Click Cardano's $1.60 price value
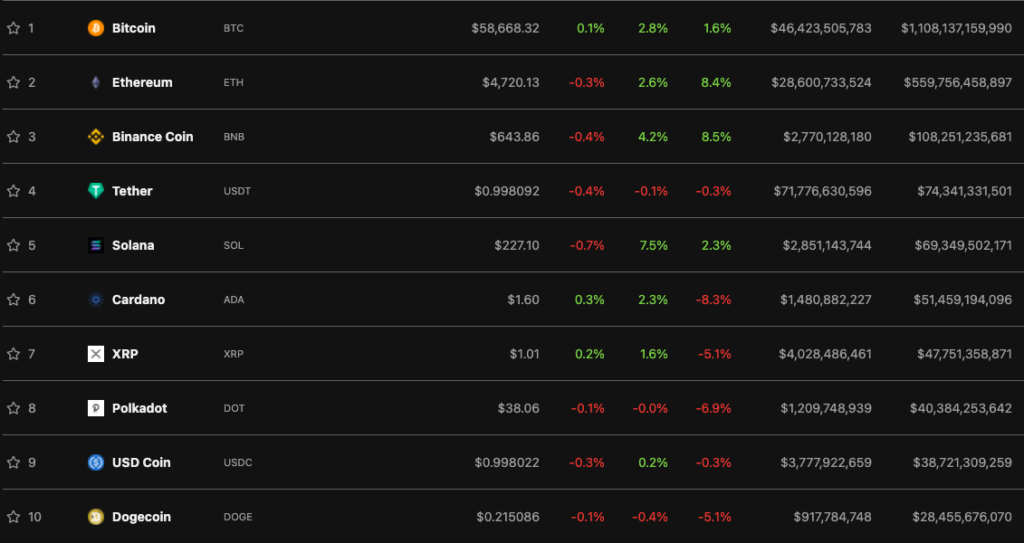This screenshot has width=1024, height=543. pyautogui.click(x=524, y=300)
